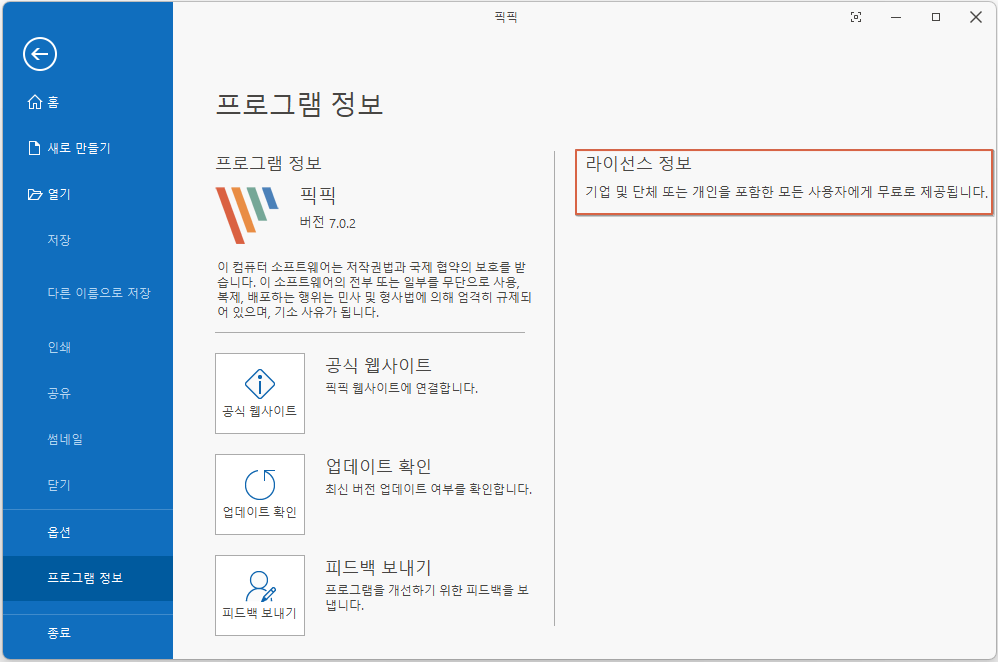Click the large 프로그램 정보 page title

pos(299,104)
